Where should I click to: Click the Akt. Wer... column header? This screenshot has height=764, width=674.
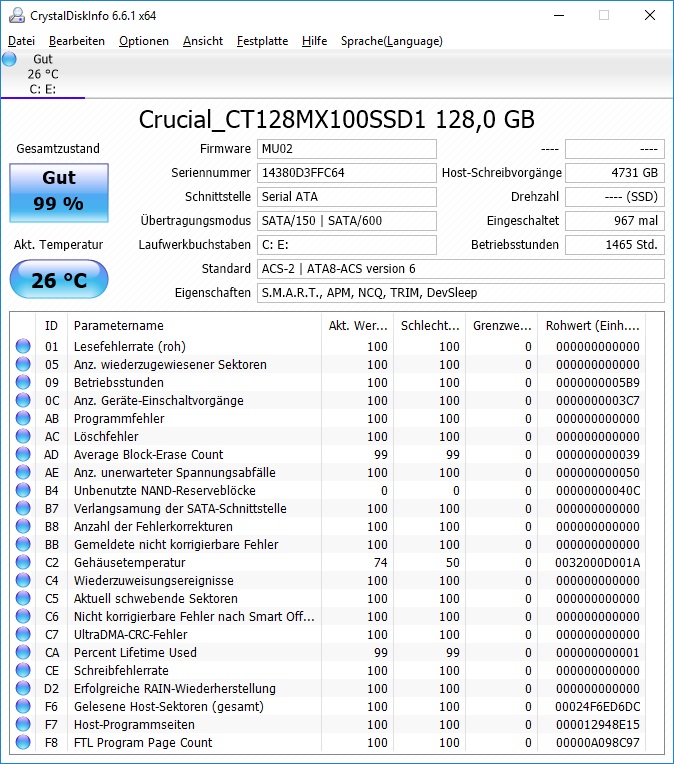click(x=358, y=325)
